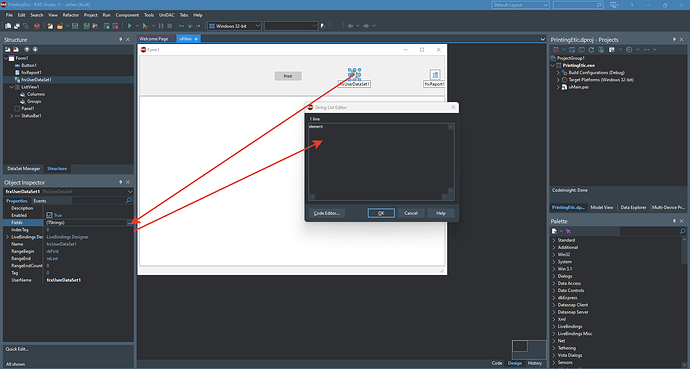This screenshot has height=369, width=690.
Task: Expand the Data Access palette category
Action: pyautogui.click(x=554, y=283)
